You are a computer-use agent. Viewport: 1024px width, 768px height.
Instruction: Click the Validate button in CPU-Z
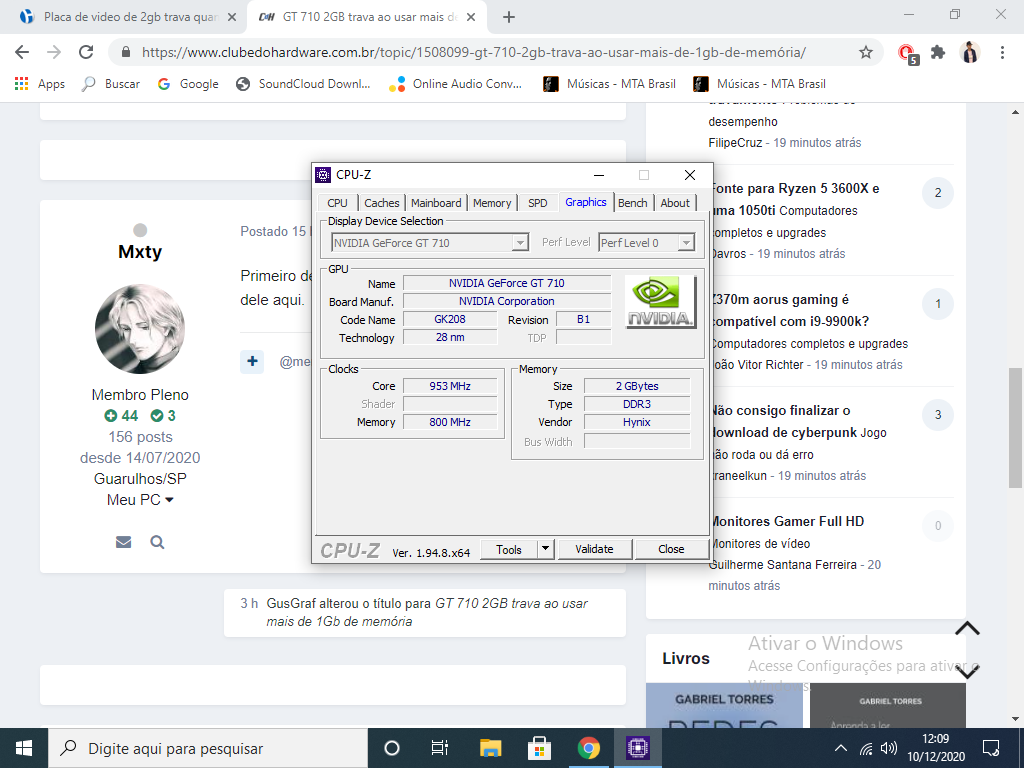click(594, 549)
